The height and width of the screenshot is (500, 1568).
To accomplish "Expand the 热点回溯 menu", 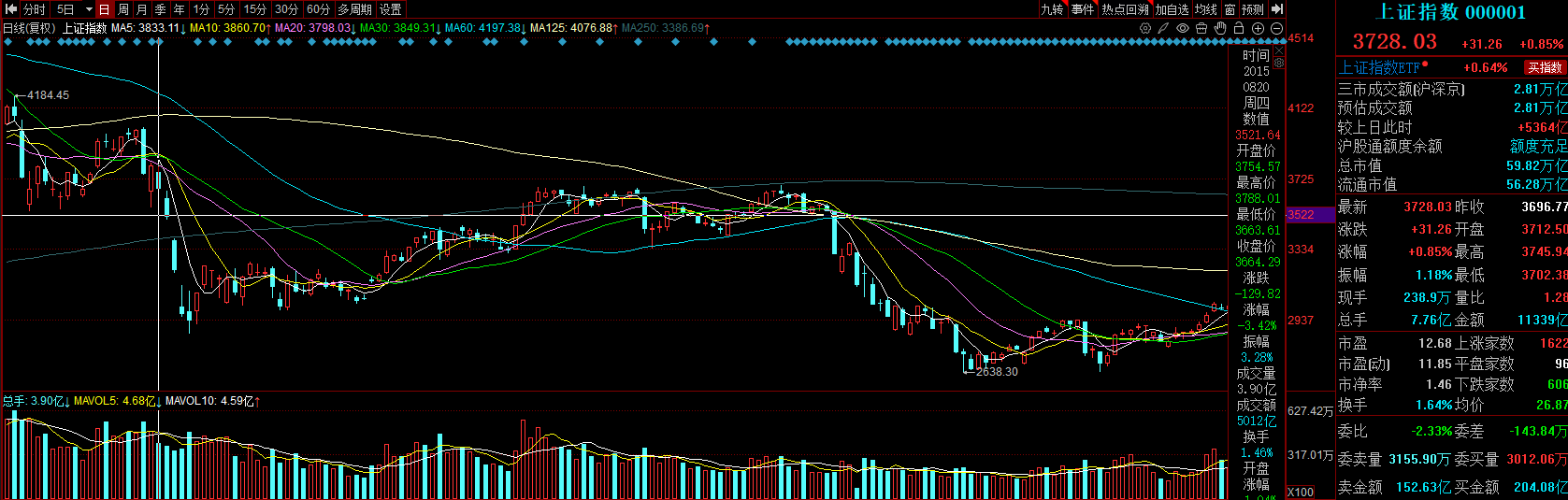I will coord(1124,9).
